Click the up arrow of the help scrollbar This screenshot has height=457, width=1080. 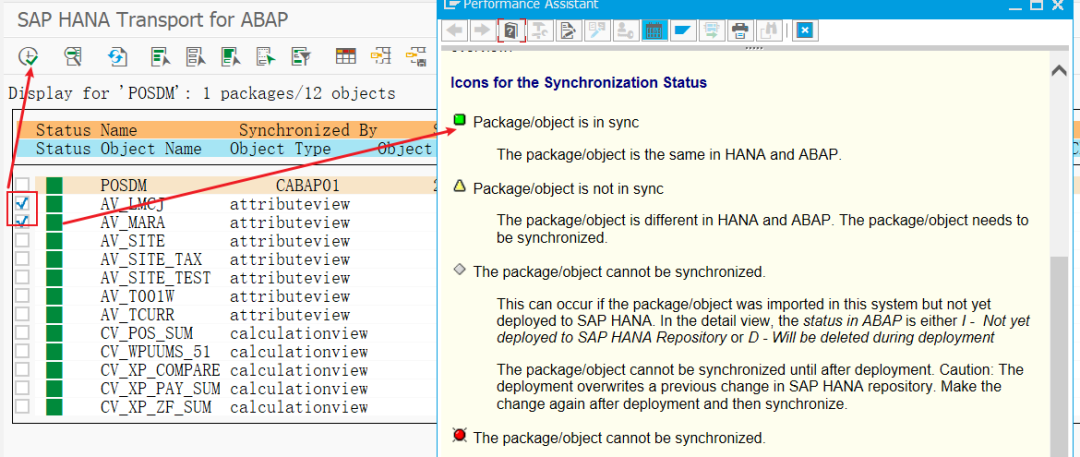pyautogui.click(x=1059, y=70)
